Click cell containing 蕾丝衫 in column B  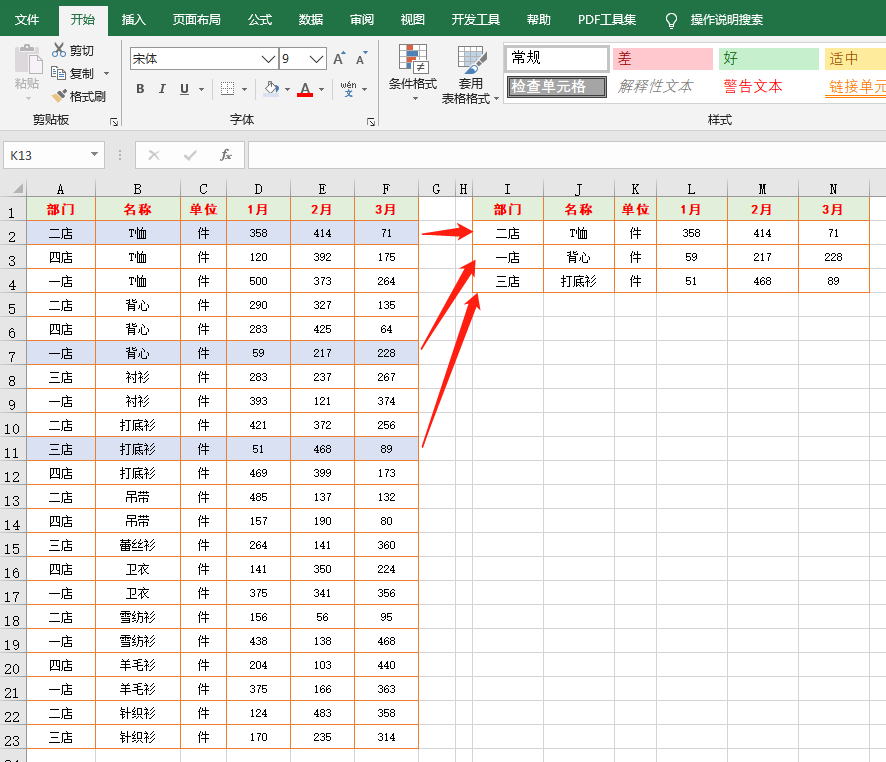coord(137,545)
